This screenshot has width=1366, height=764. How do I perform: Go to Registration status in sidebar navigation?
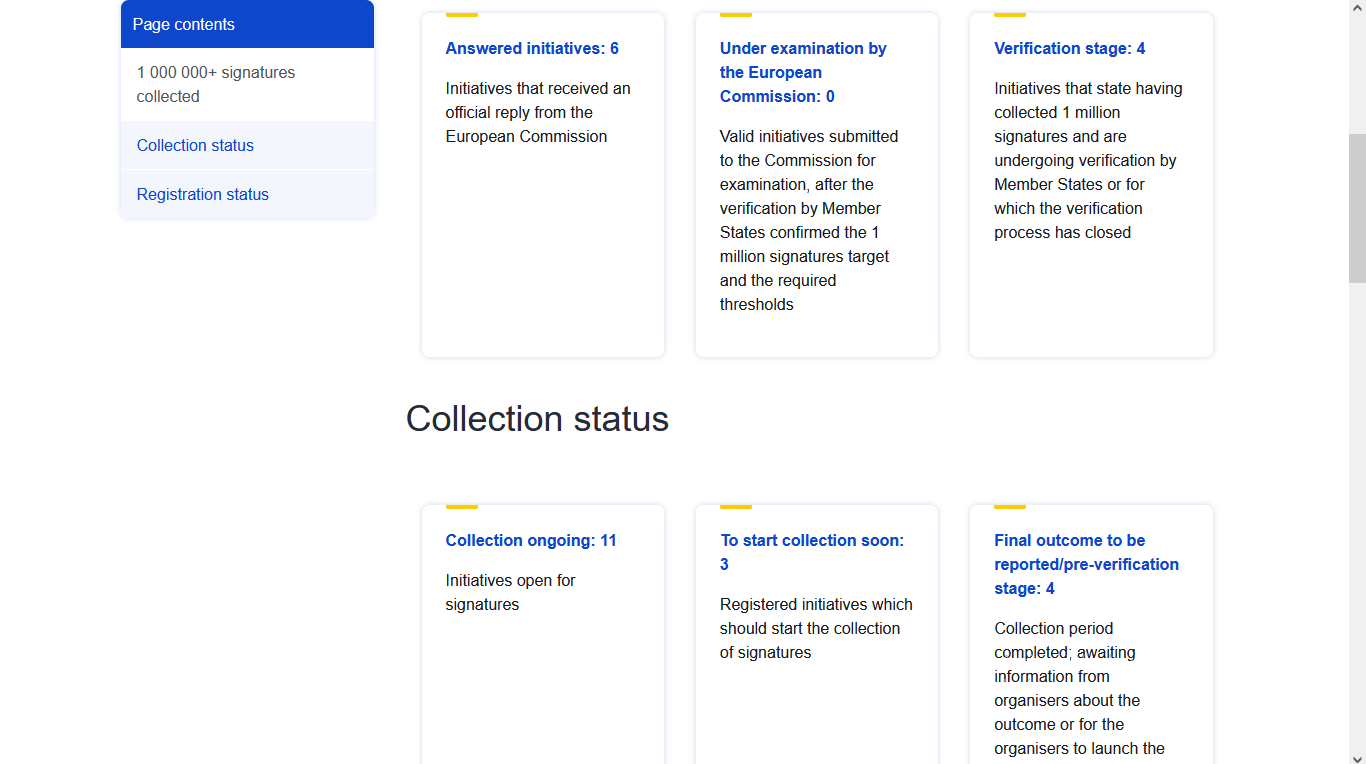(x=203, y=194)
